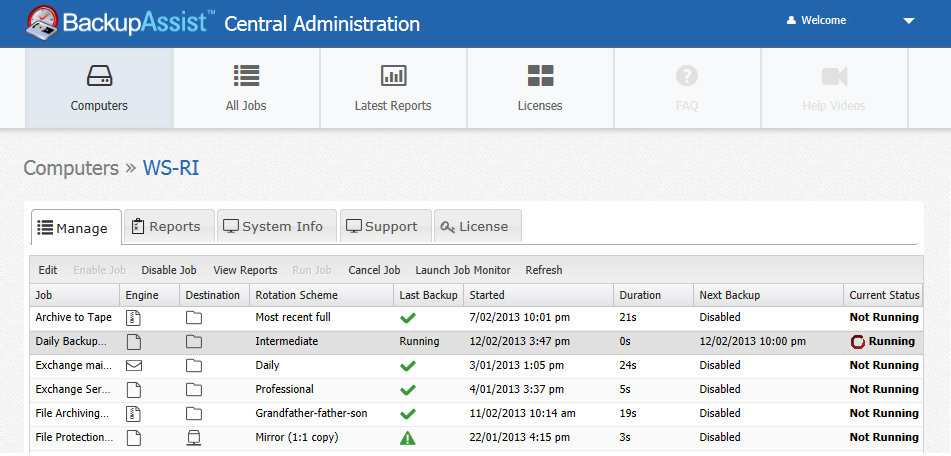Click Exchange Server destination folder icon

tap(193, 389)
